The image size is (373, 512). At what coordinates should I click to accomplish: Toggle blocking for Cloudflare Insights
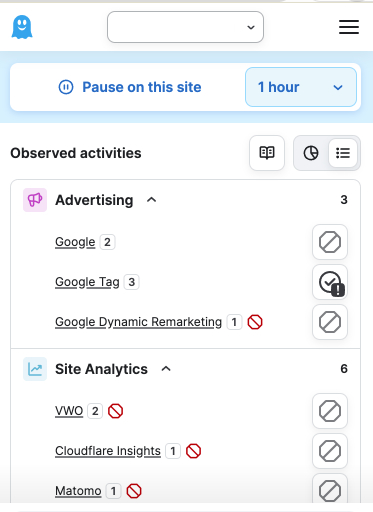click(x=330, y=451)
